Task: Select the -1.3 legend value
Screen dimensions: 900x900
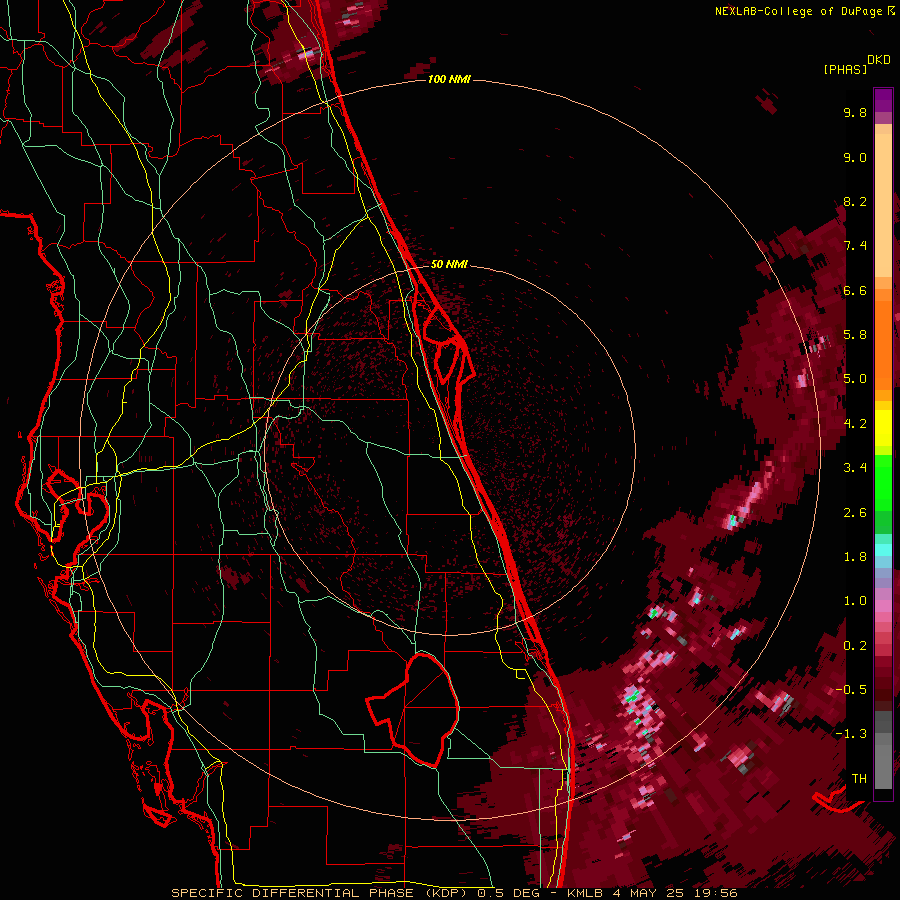Action: (x=851, y=734)
